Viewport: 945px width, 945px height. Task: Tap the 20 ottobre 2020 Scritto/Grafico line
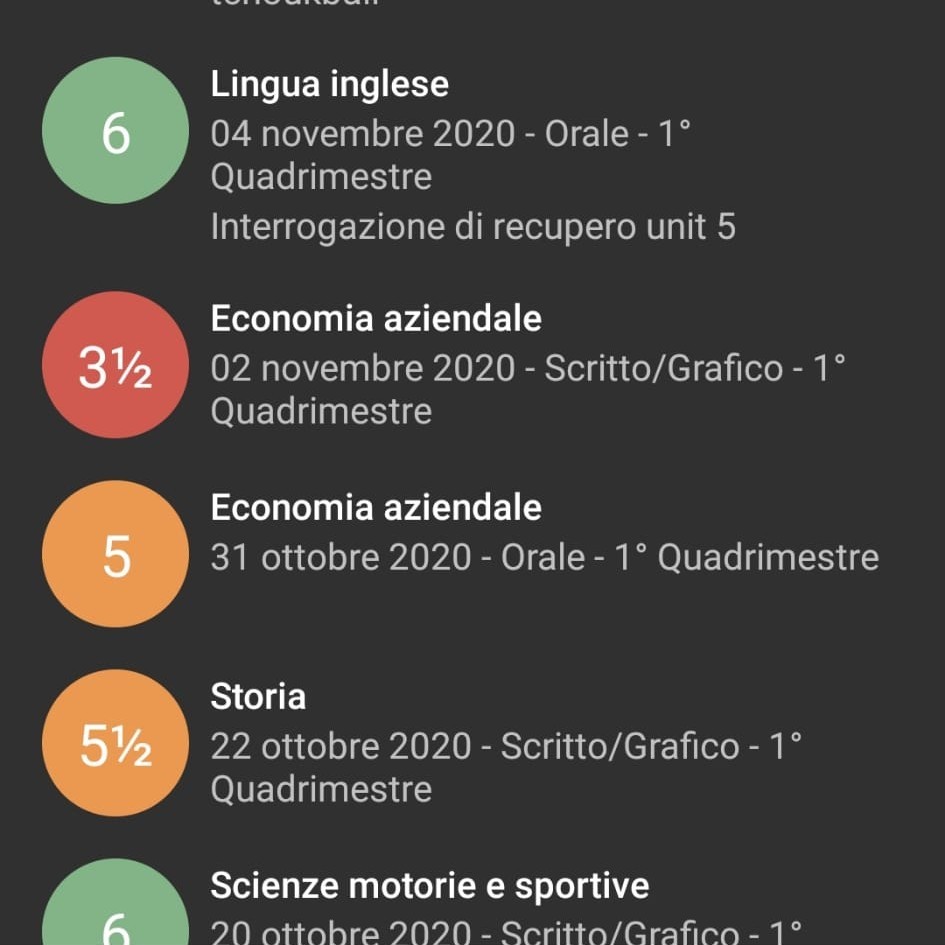[x=506, y=931]
